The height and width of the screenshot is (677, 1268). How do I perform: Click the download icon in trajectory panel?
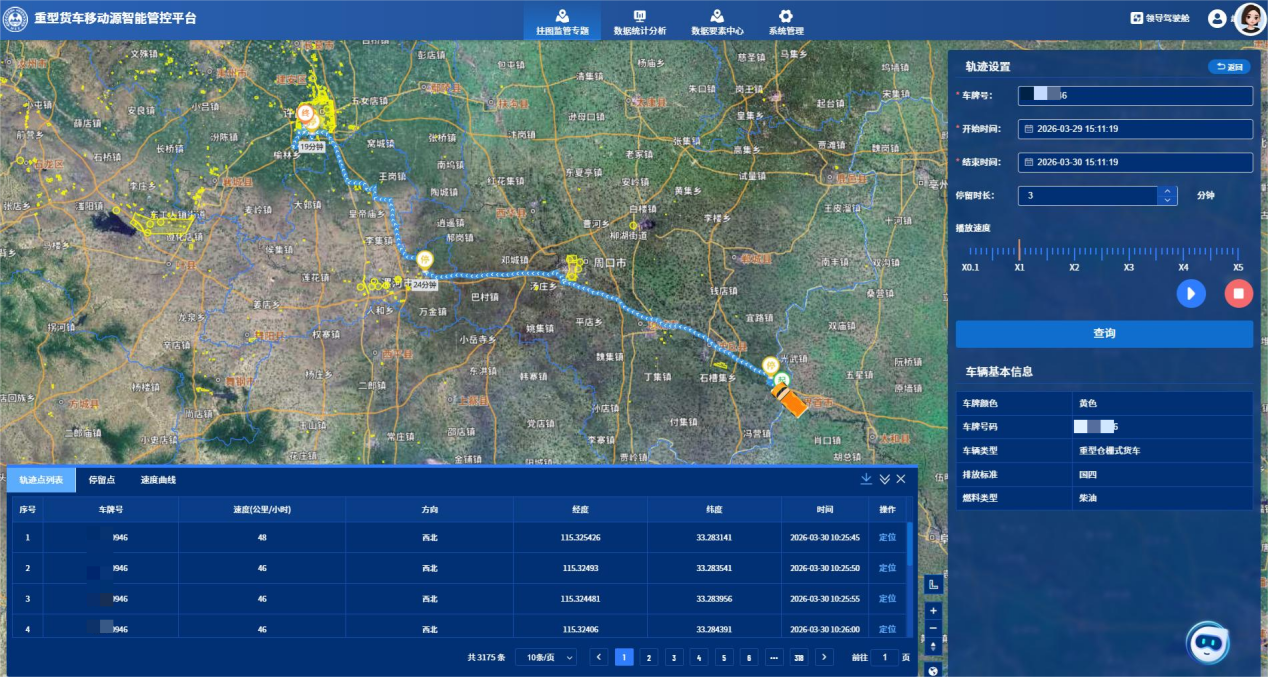(x=866, y=479)
